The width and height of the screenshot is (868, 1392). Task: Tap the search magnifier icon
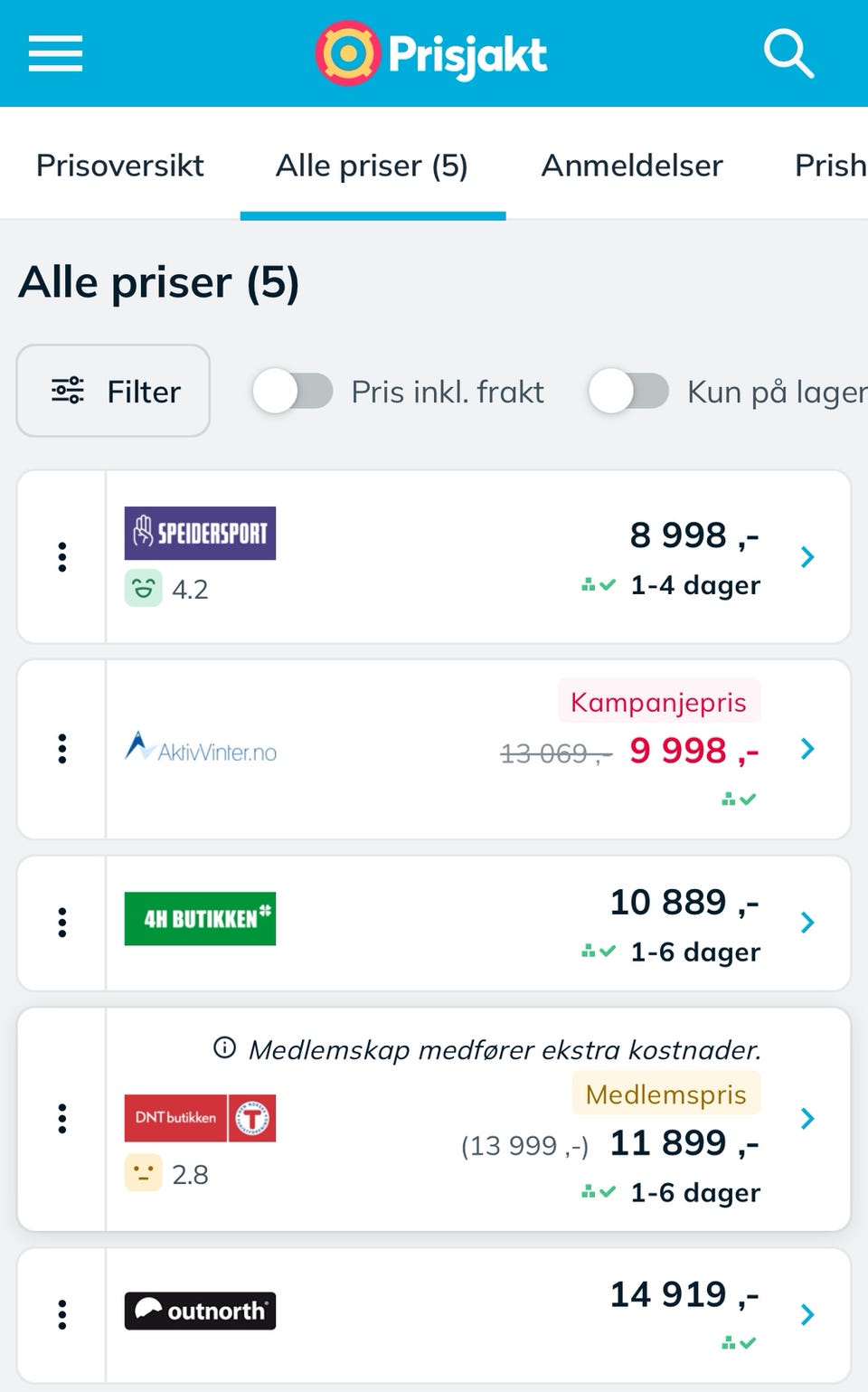[788, 53]
